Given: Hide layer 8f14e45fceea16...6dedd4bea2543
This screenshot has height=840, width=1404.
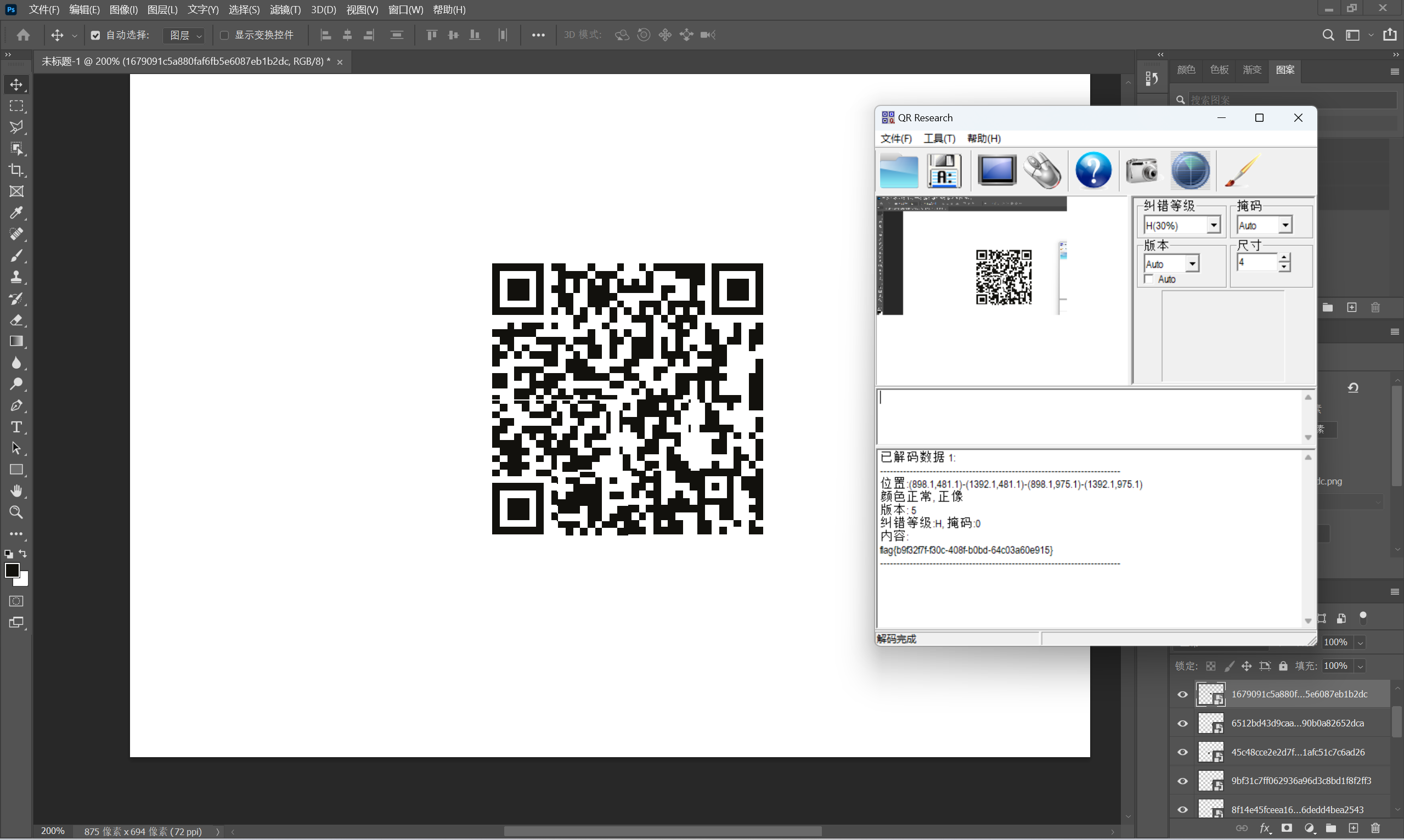Looking at the screenshot, I should click(x=1183, y=810).
